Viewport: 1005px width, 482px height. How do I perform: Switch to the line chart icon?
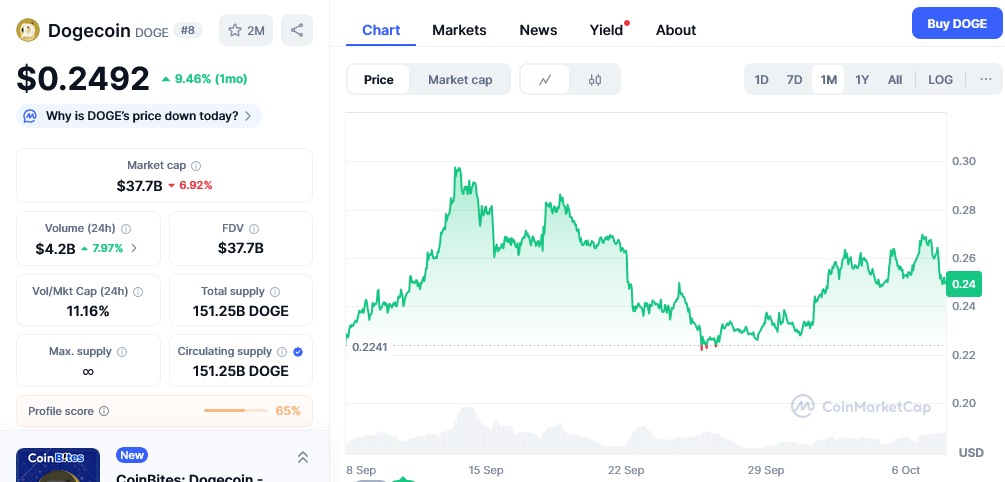pyautogui.click(x=545, y=80)
